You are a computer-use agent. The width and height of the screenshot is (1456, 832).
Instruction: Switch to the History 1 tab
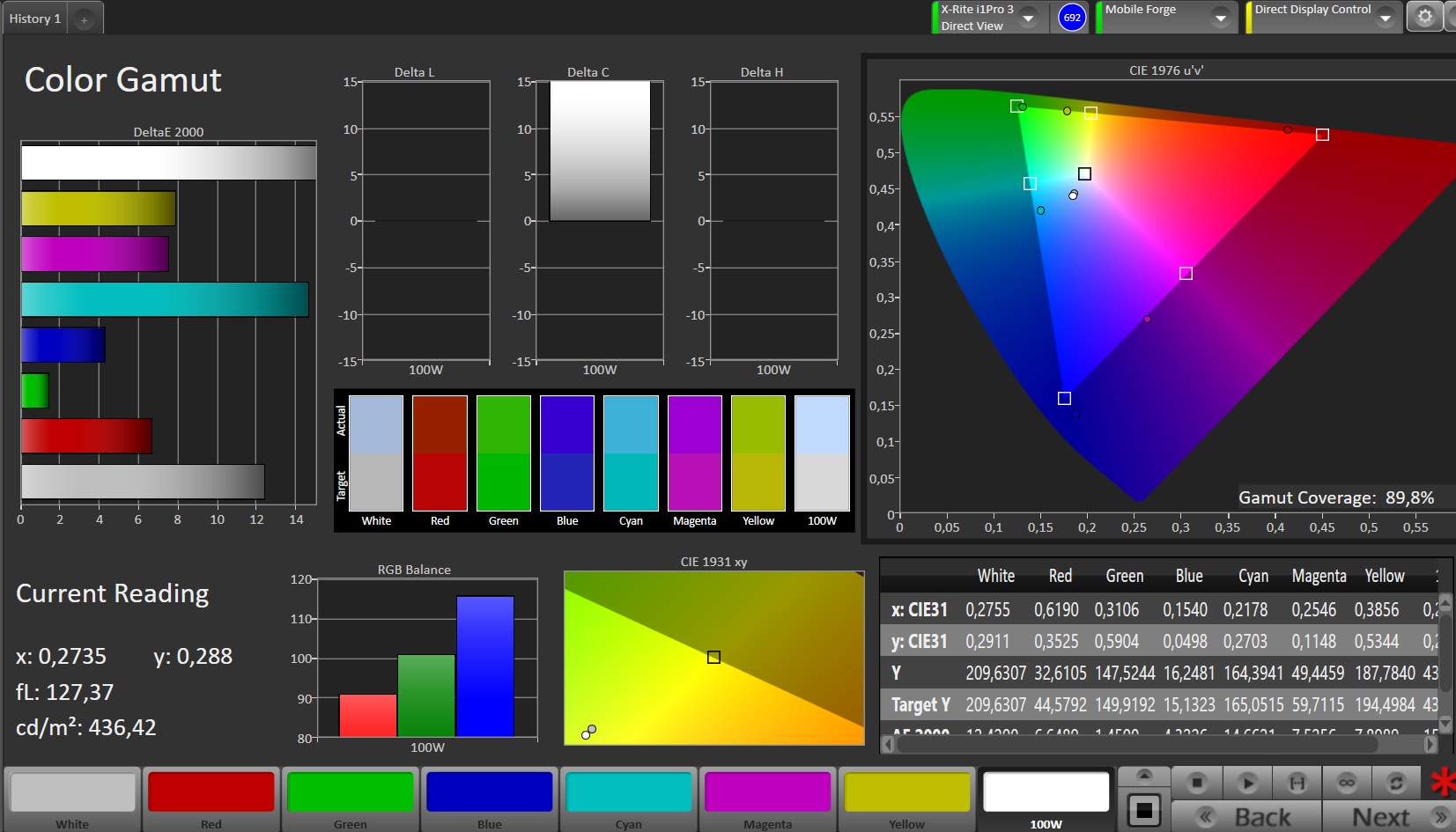pos(35,18)
